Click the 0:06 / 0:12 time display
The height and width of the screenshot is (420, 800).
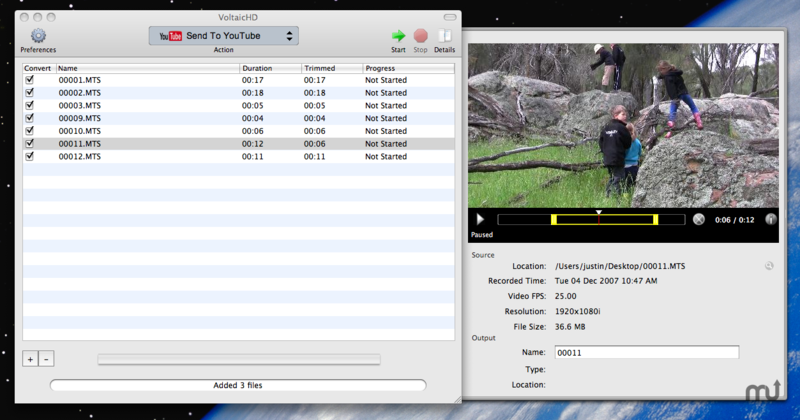click(x=734, y=220)
